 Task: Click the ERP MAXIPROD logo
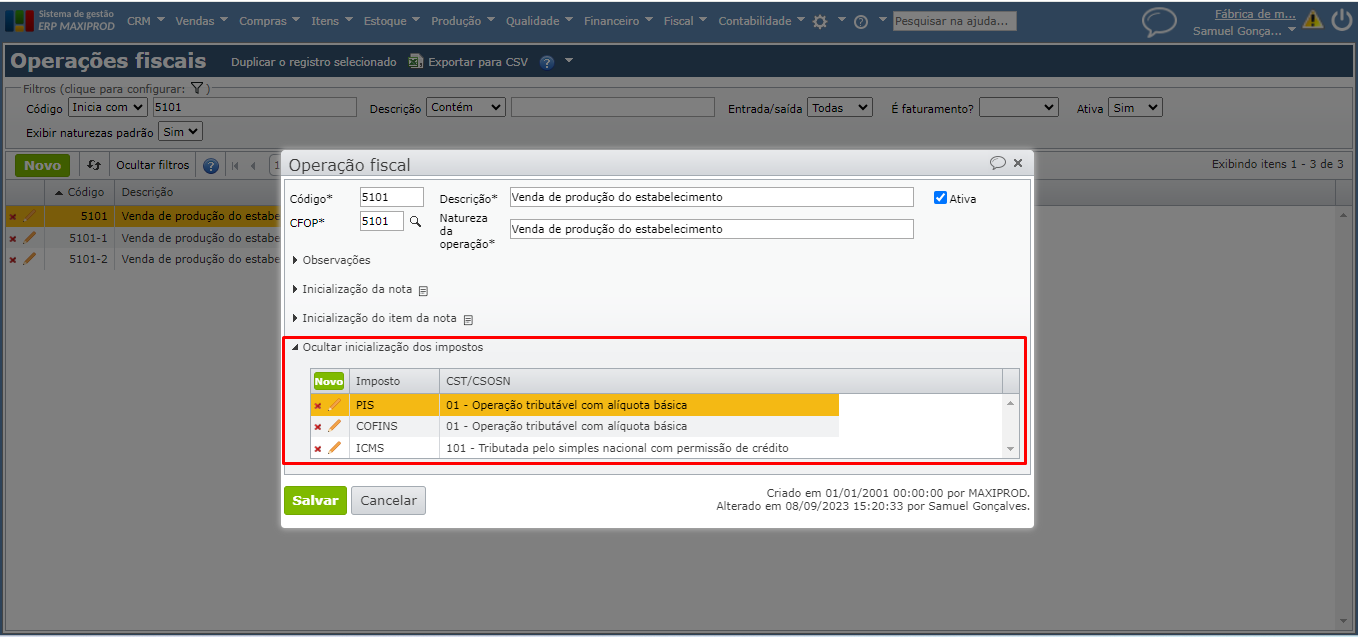click(x=60, y=20)
